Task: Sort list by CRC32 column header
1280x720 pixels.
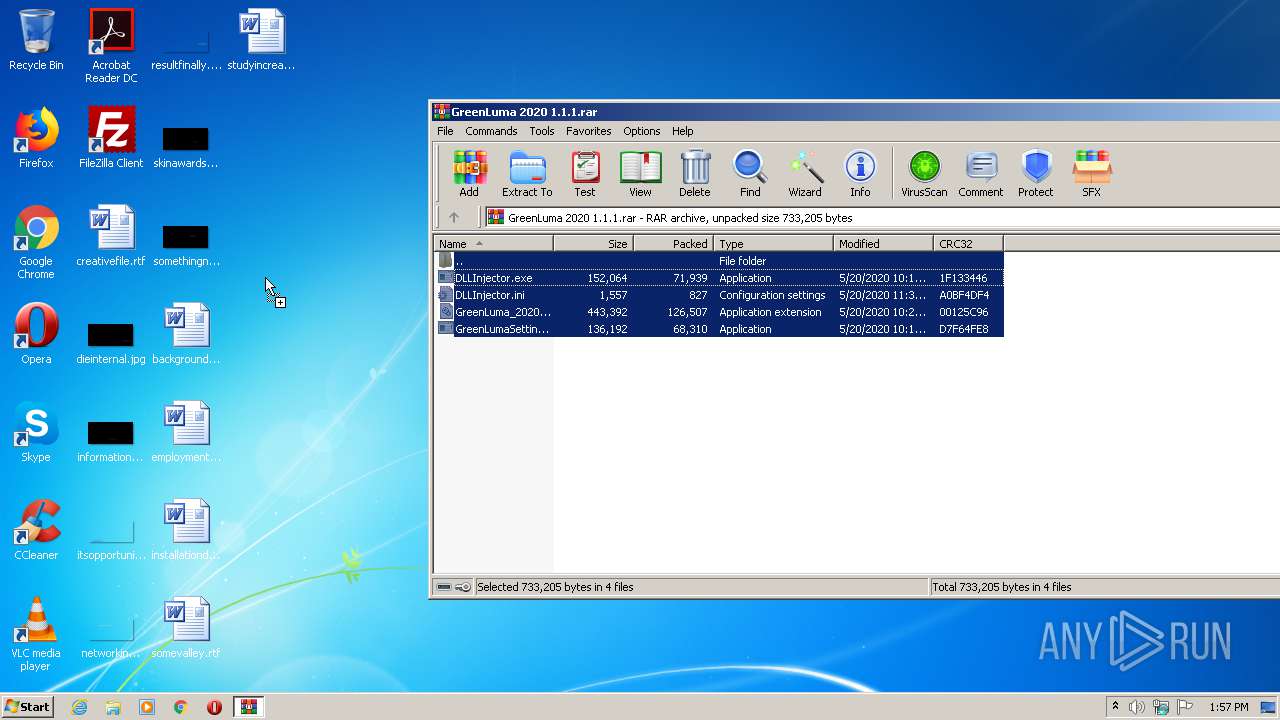Action: coord(969,243)
